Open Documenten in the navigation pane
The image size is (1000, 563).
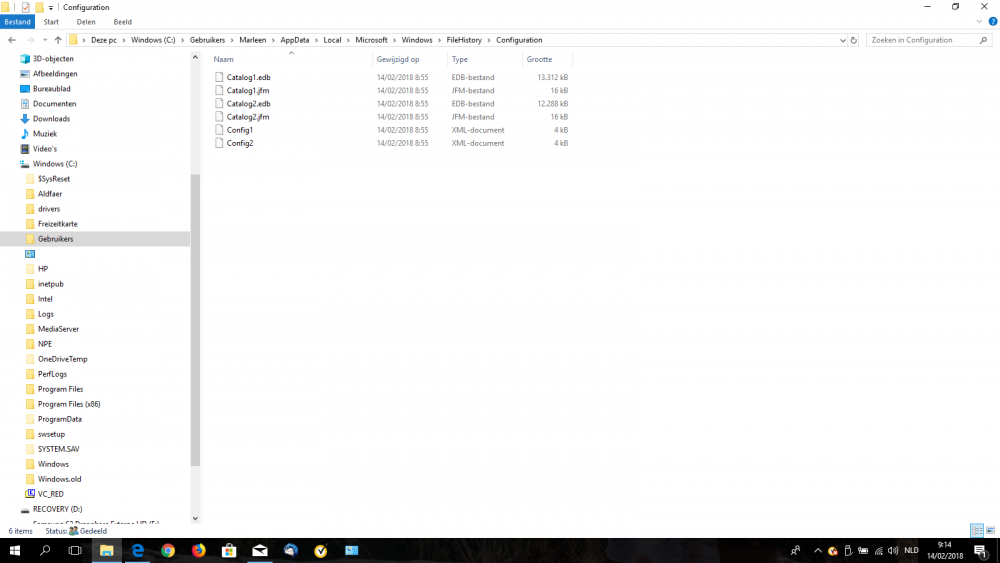(54, 104)
